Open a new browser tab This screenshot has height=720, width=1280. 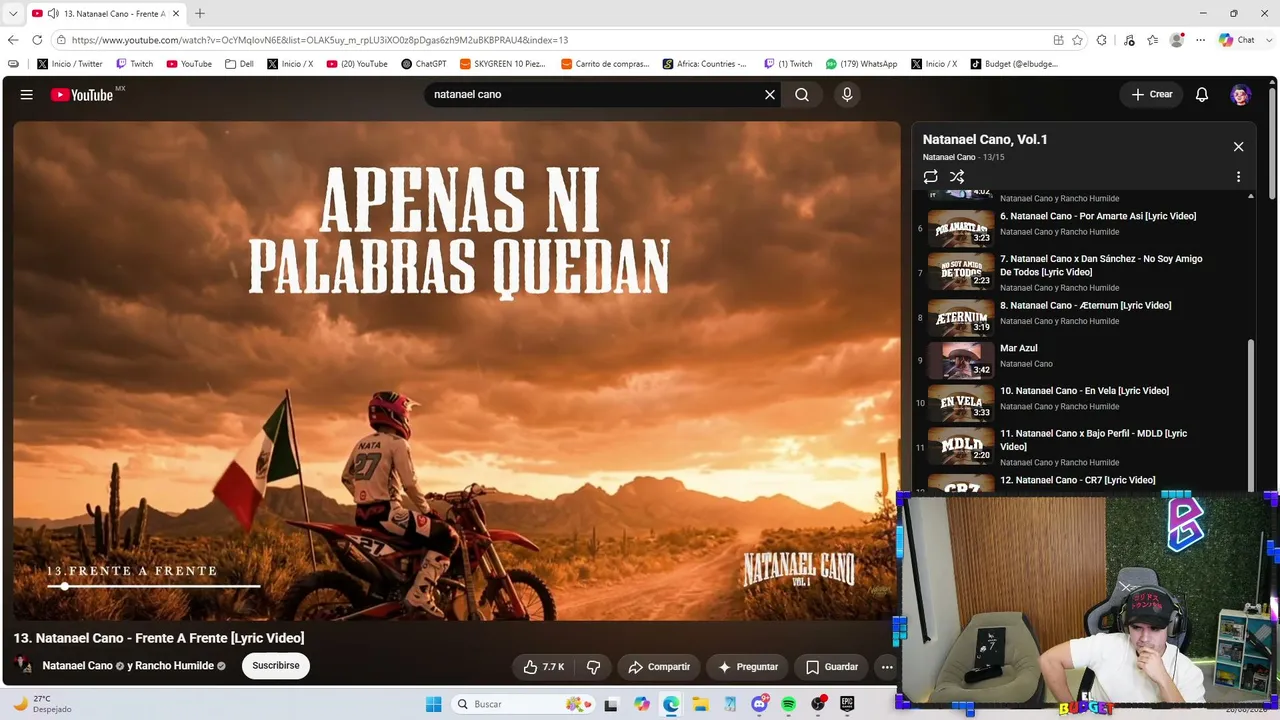(x=200, y=14)
